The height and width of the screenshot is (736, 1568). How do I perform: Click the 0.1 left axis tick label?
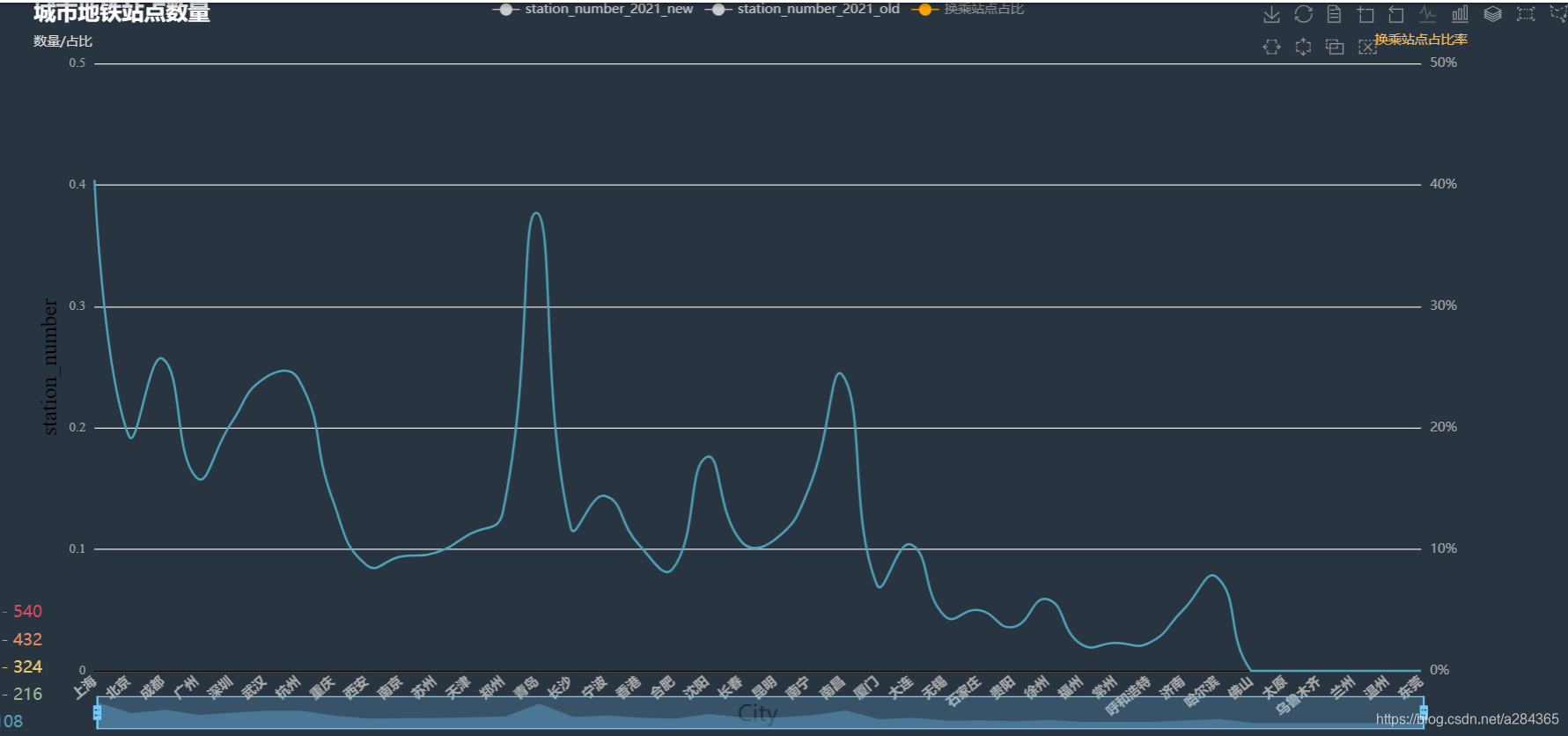click(x=77, y=548)
